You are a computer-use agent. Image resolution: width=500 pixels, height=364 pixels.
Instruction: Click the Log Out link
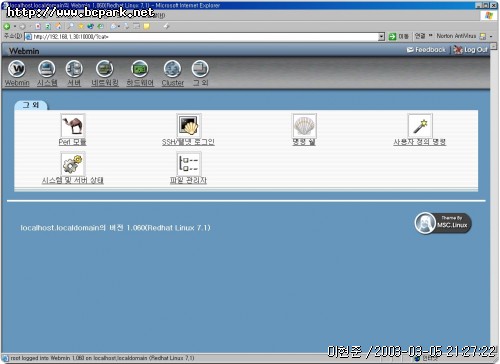pyautogui.click(x=471, y=50)
